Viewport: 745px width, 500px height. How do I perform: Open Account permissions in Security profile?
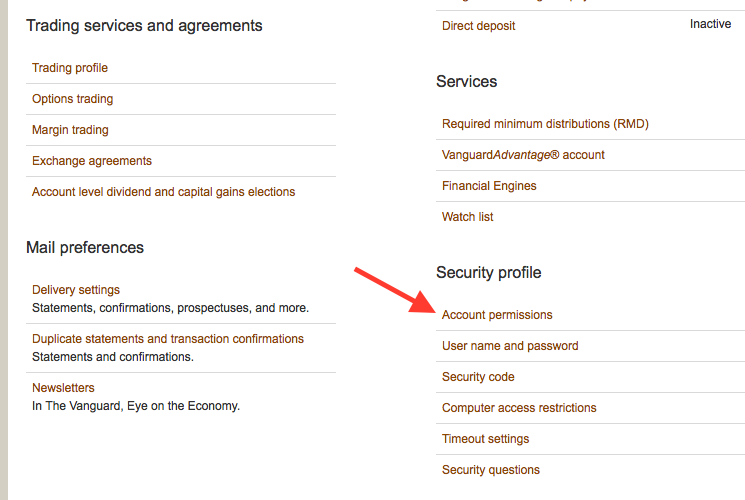tap(497, 315)
